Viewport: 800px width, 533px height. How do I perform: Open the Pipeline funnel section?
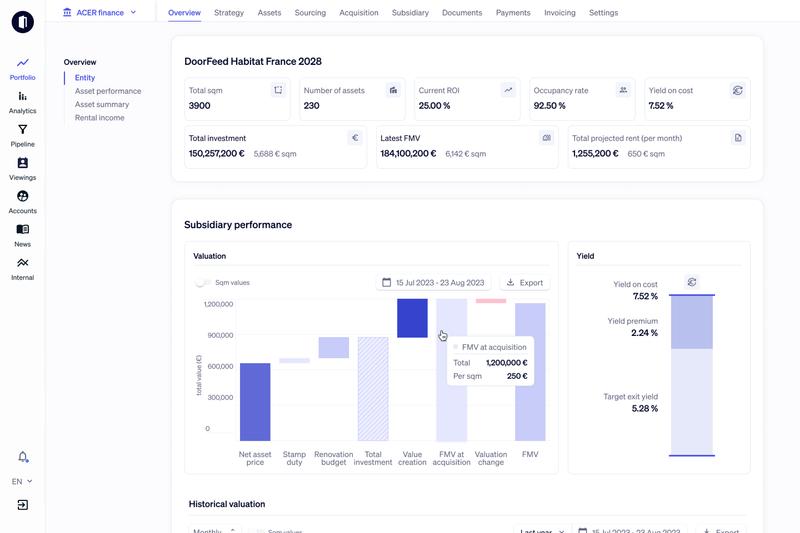pyautogui.click(x=22, y=136)
